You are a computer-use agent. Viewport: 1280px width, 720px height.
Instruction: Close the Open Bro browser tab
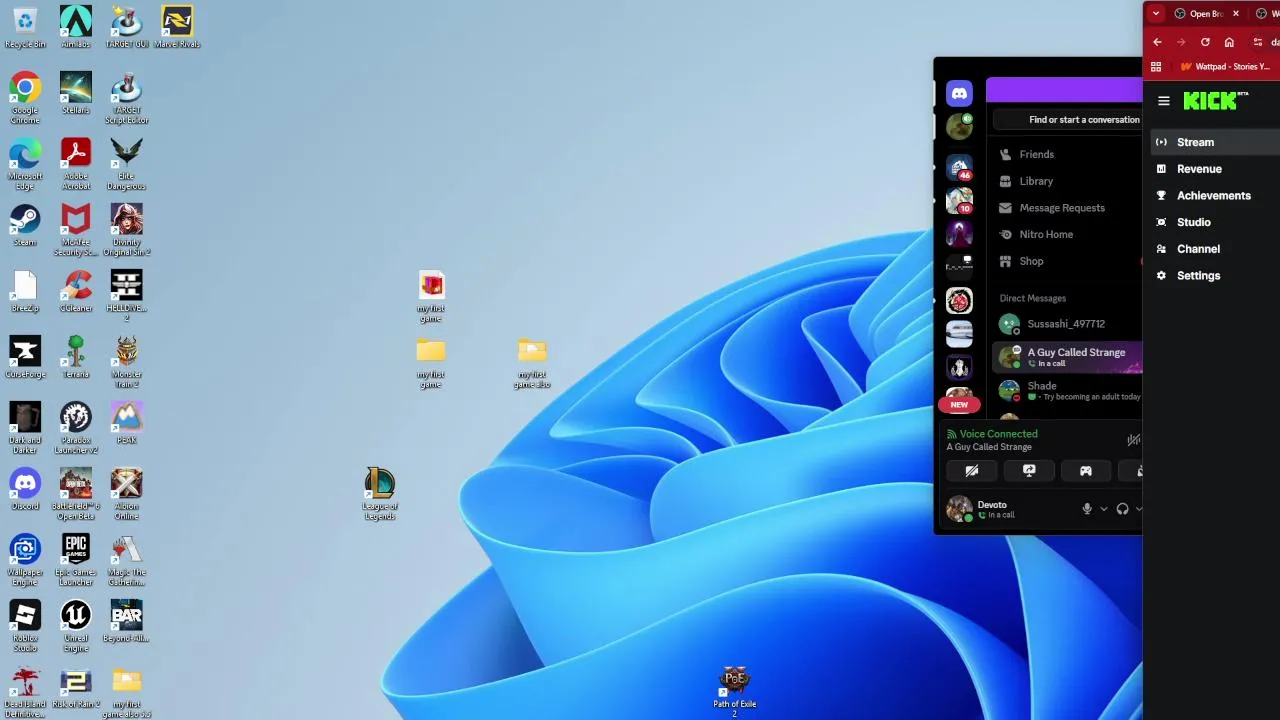click(1236, 14)
